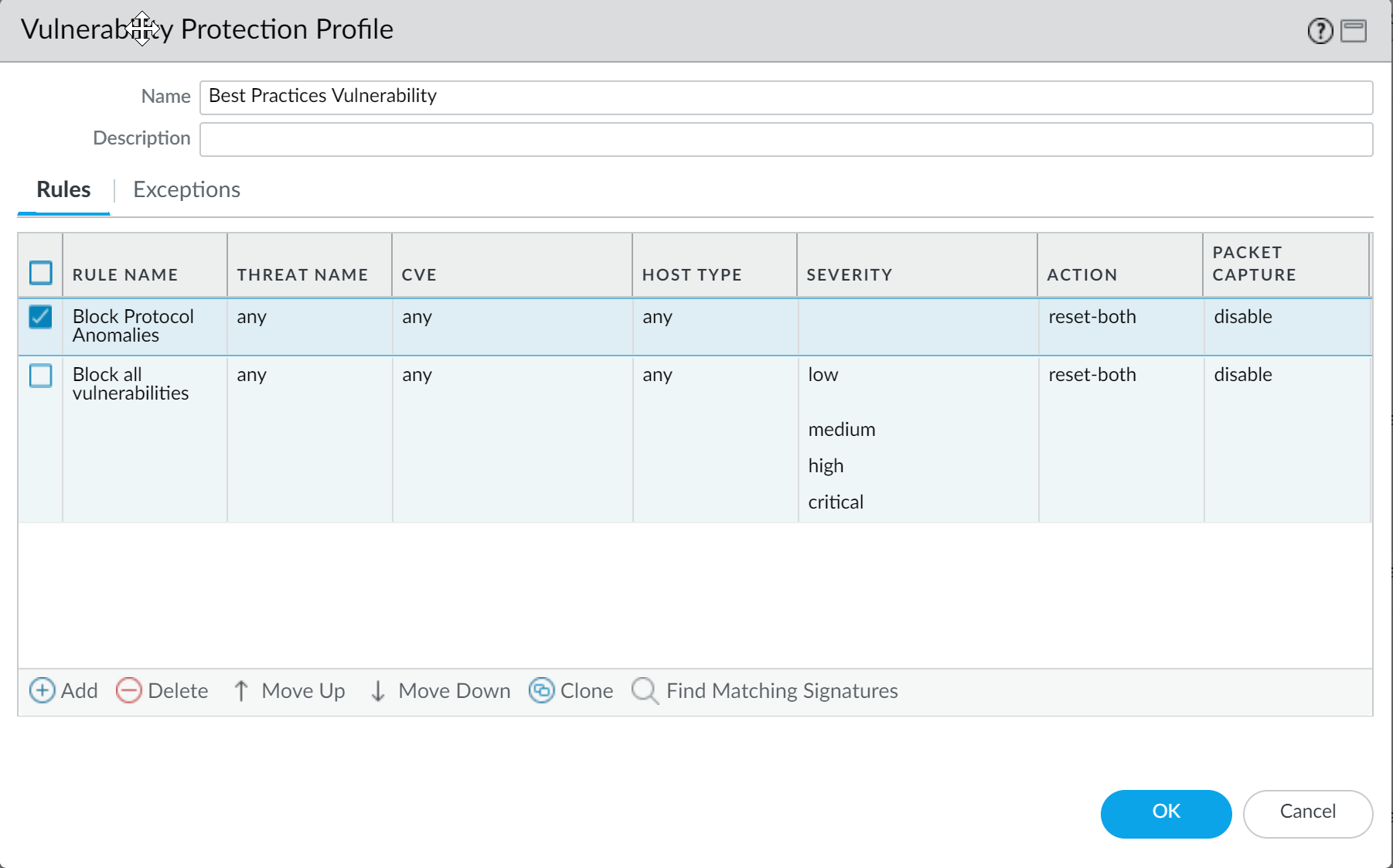Switch to the Exceptions tab
This screenshot has height=868, width=1393.
[x=186, y=189]
